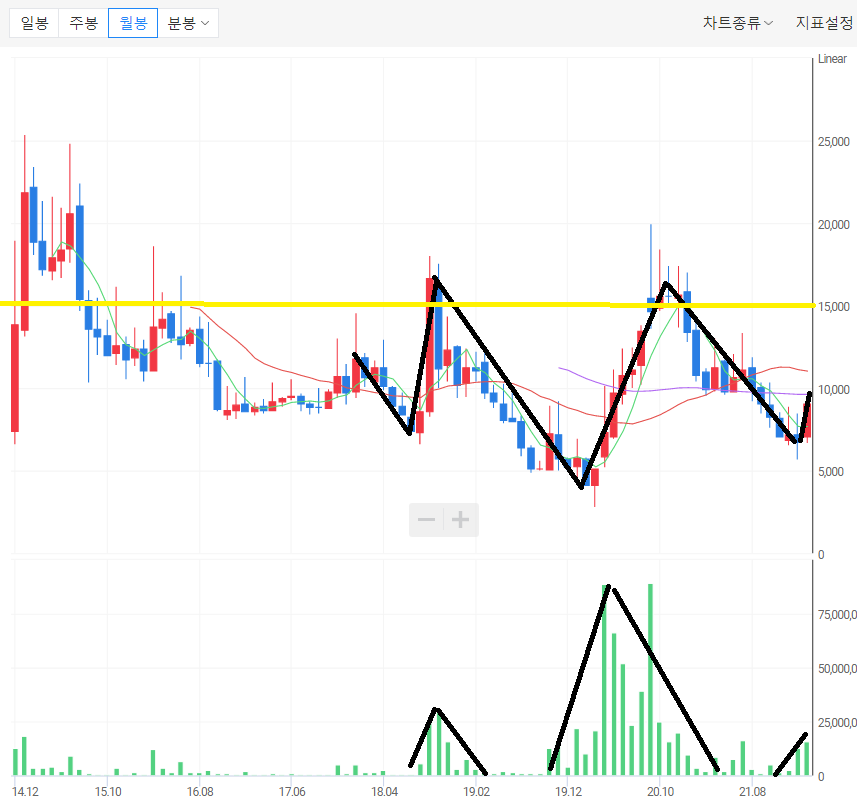Image resolution: width=857 pixels, height=804 pixels.
Task: Click the 20.10 date axis label
Action: pos(660,792)
